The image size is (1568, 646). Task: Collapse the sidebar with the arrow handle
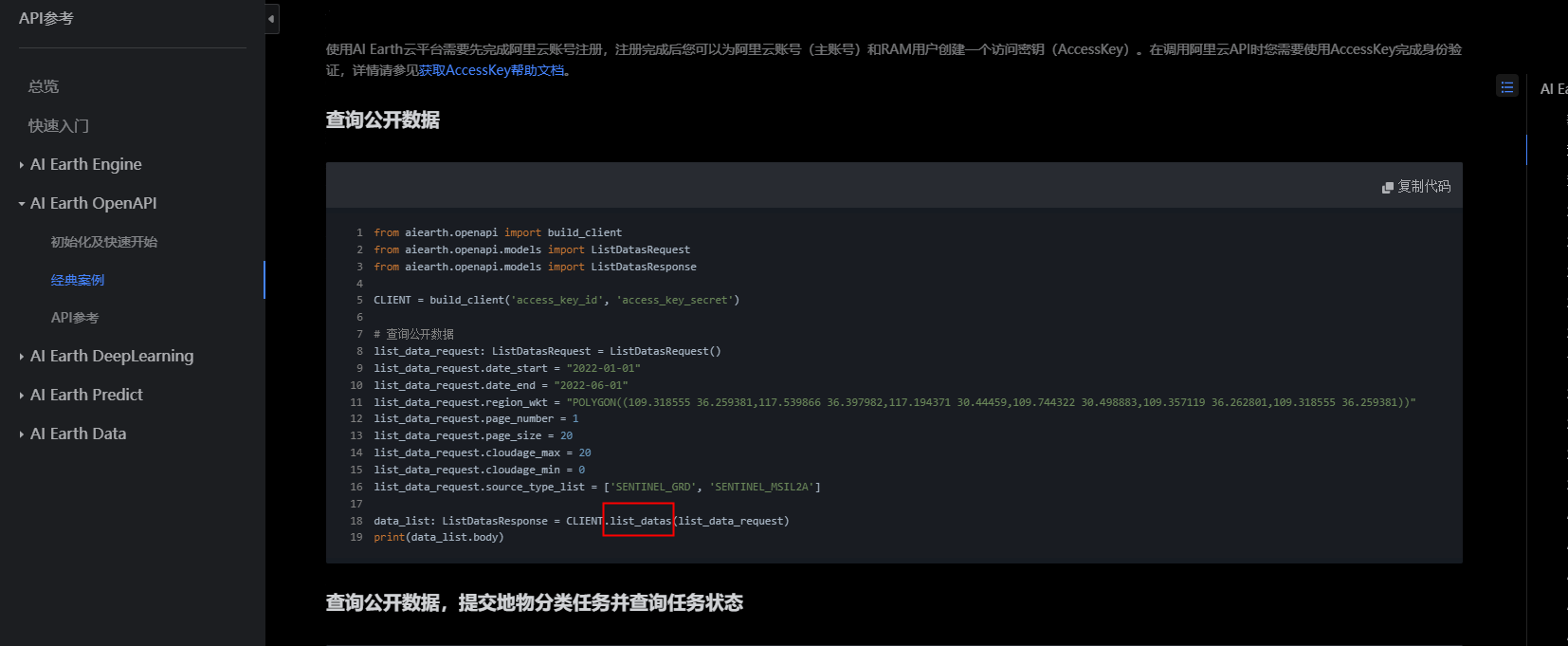pos(271,18)
